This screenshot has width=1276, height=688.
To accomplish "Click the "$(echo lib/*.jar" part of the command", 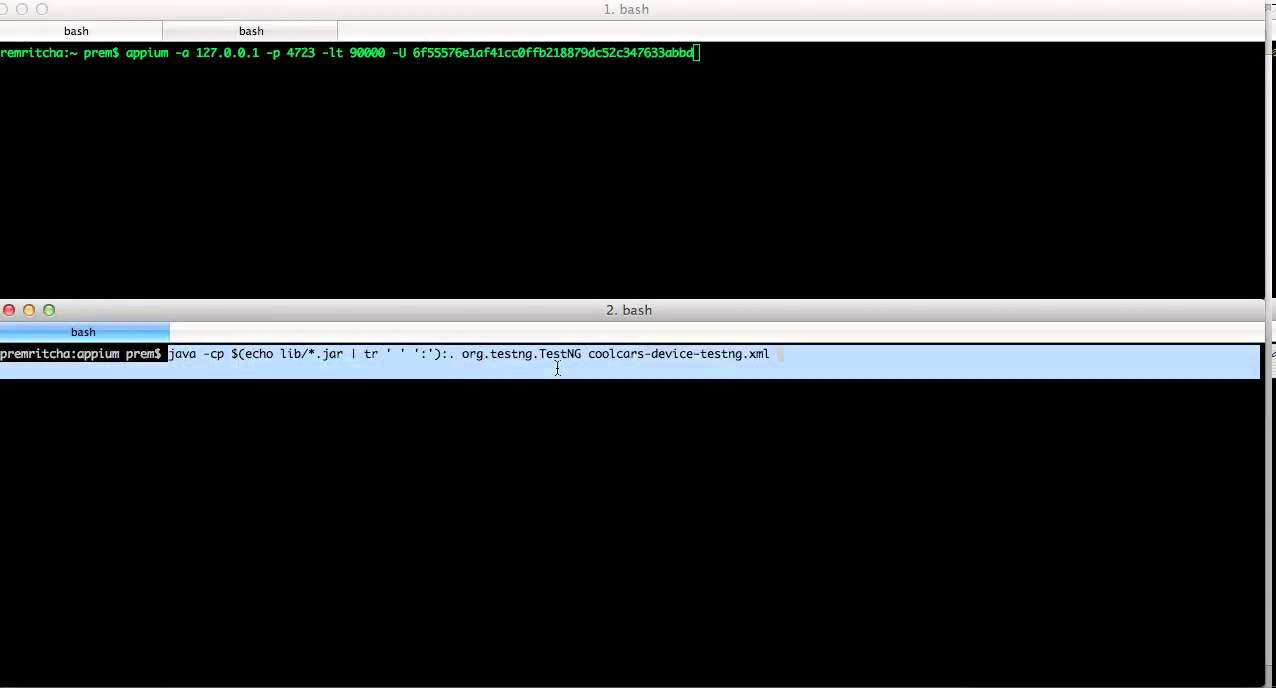I will coord(287,354).
